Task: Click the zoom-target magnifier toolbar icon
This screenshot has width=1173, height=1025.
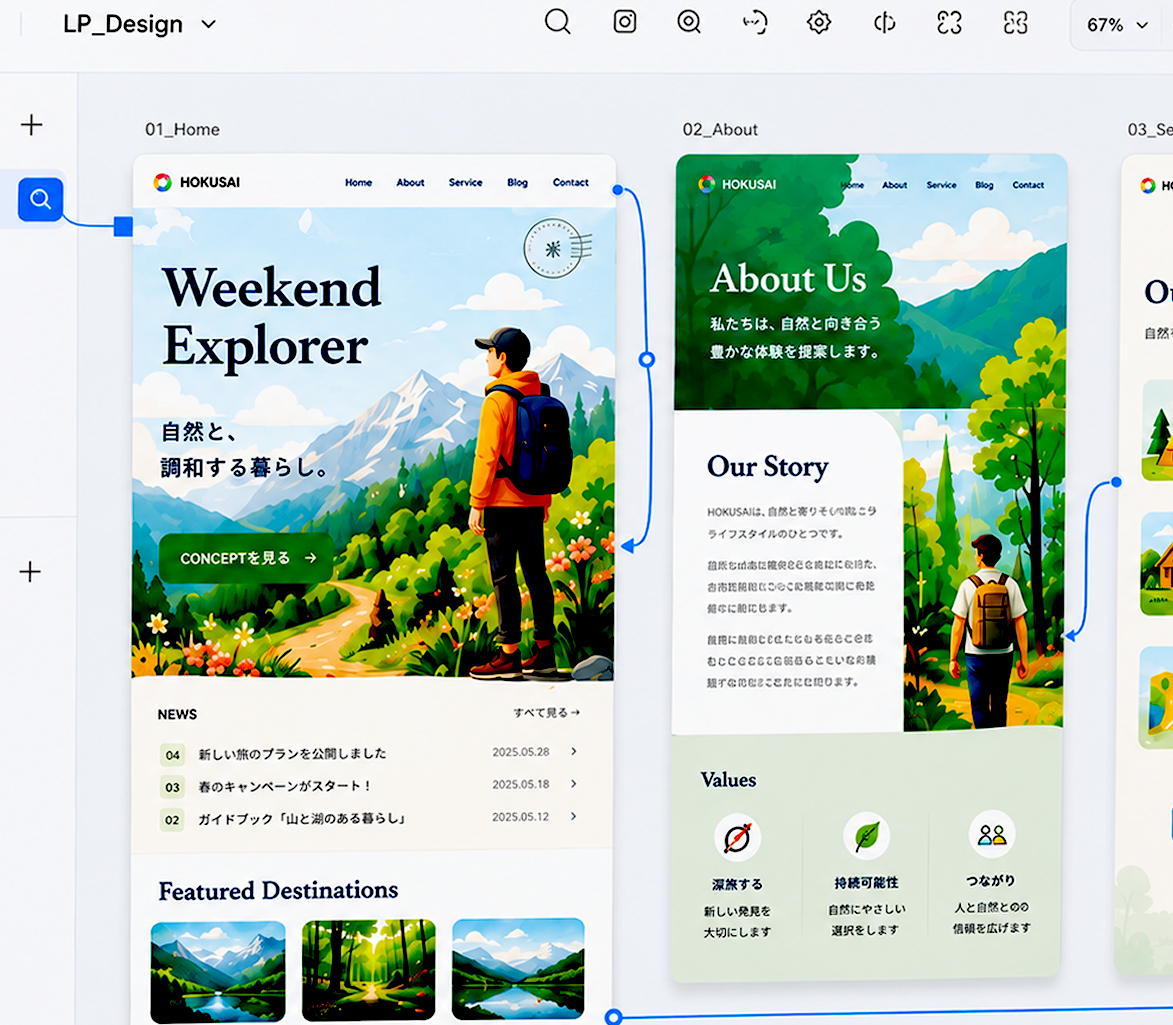Action: 689,22
